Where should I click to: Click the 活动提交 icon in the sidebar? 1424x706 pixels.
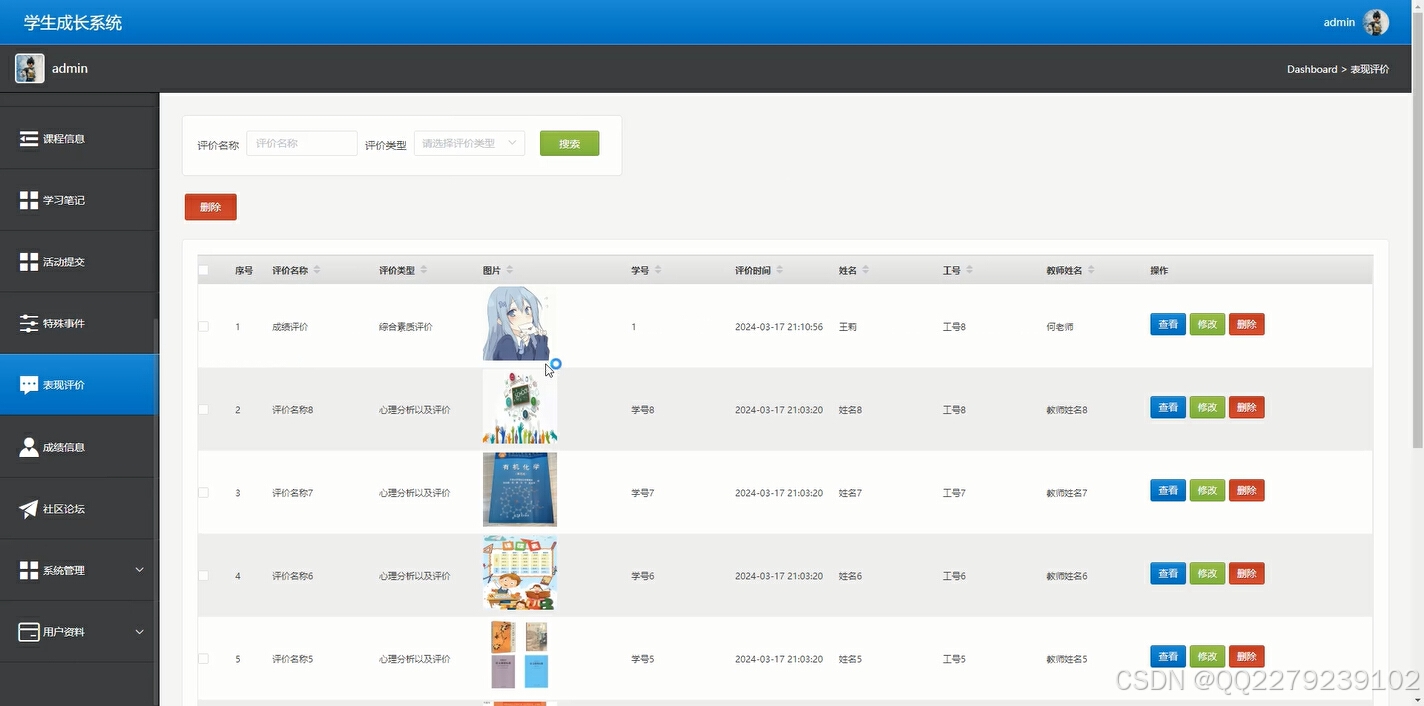[x=28, y=261]
